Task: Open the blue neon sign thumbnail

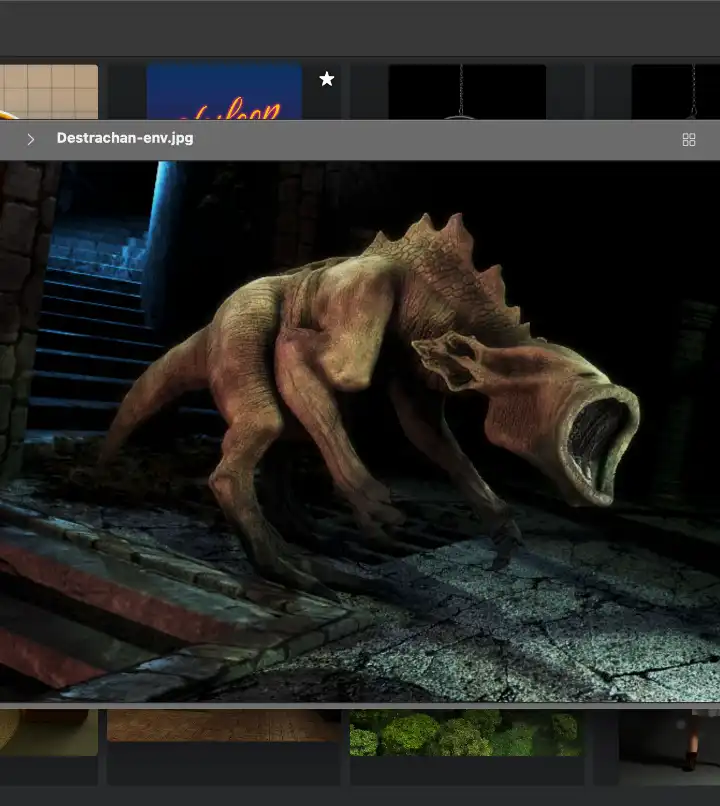Action: tap(224, 92)
